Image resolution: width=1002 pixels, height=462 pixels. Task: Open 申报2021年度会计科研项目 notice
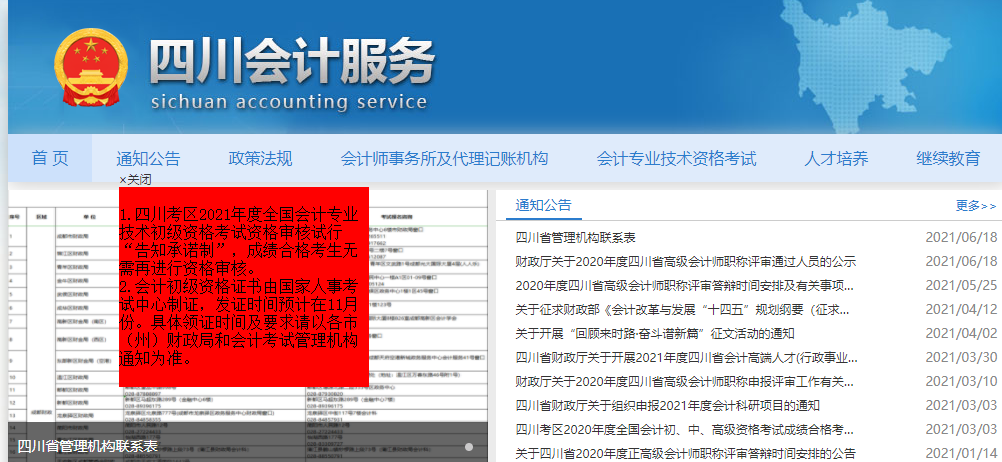pos(667,405)
